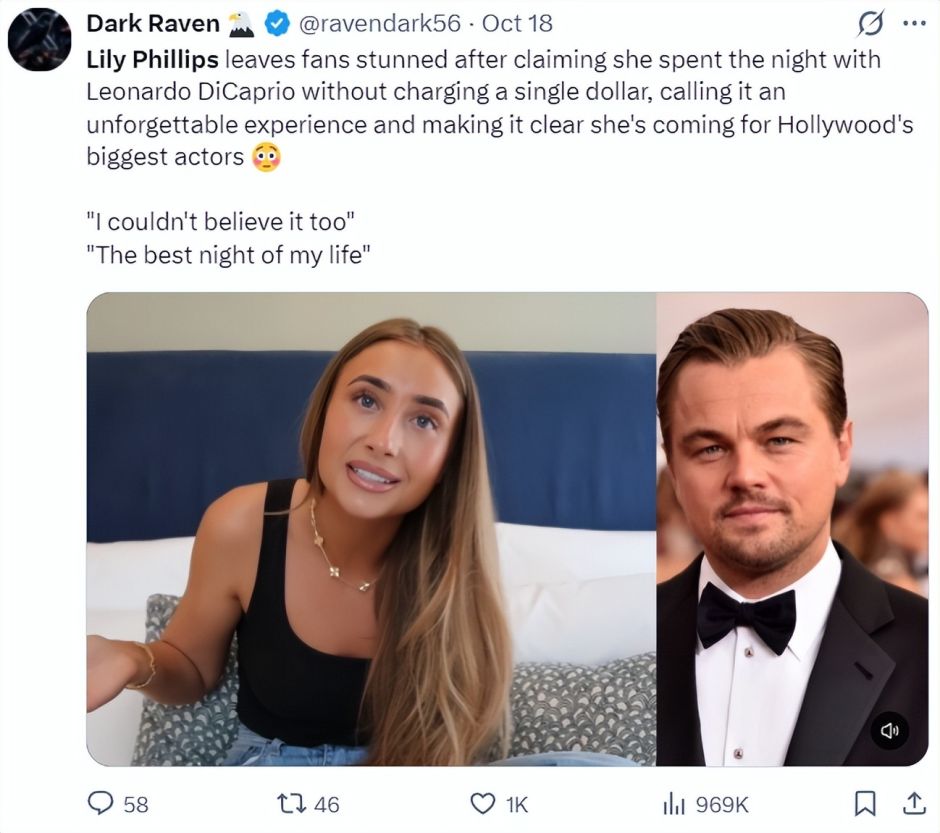The width and height of the screenshot is (940, 833).
Task: Open the three-dot more options menu
Action: pyautogui.click(x=914, y=24)
